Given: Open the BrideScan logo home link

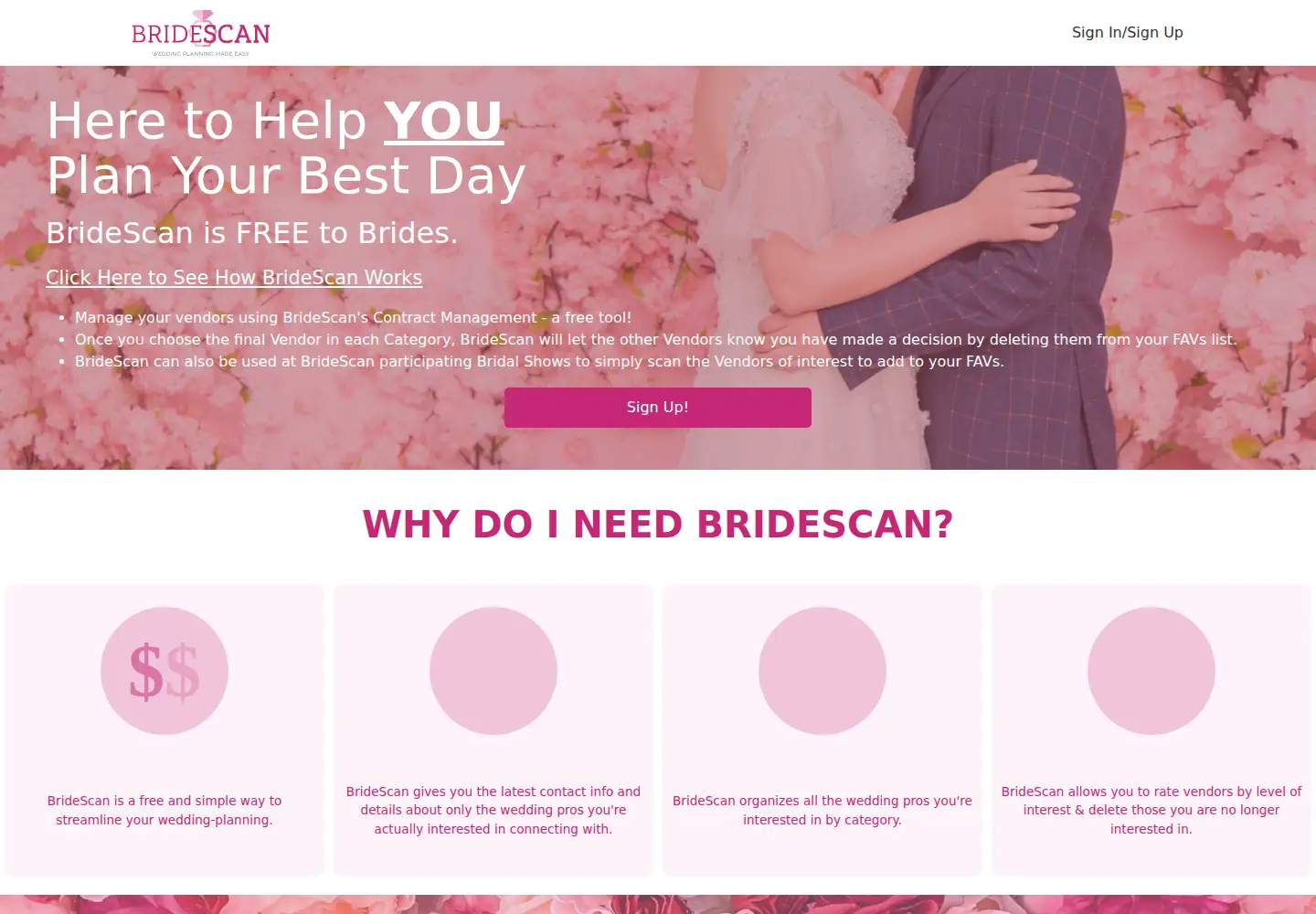Looking at the screenshot, I should pyautogui.click(x=201, y=33).
